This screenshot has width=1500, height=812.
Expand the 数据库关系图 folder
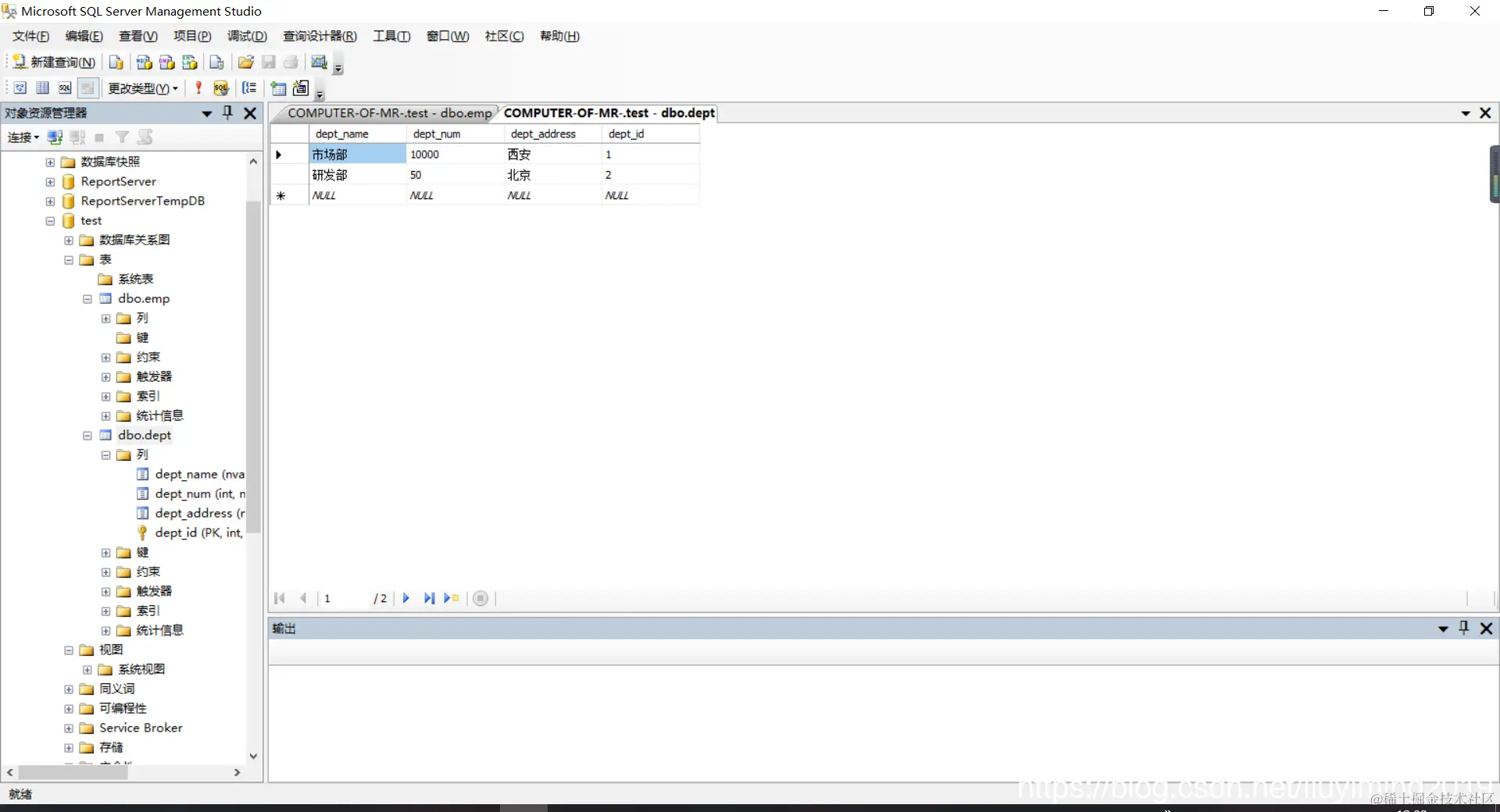(69, 240)
